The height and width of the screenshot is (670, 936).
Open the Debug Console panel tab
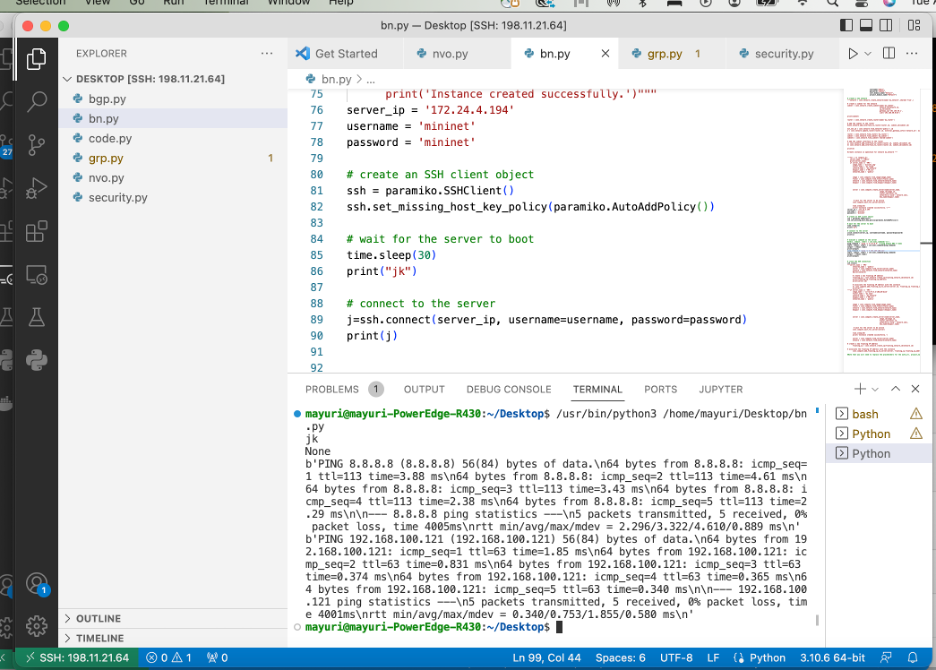click(509, 389)
